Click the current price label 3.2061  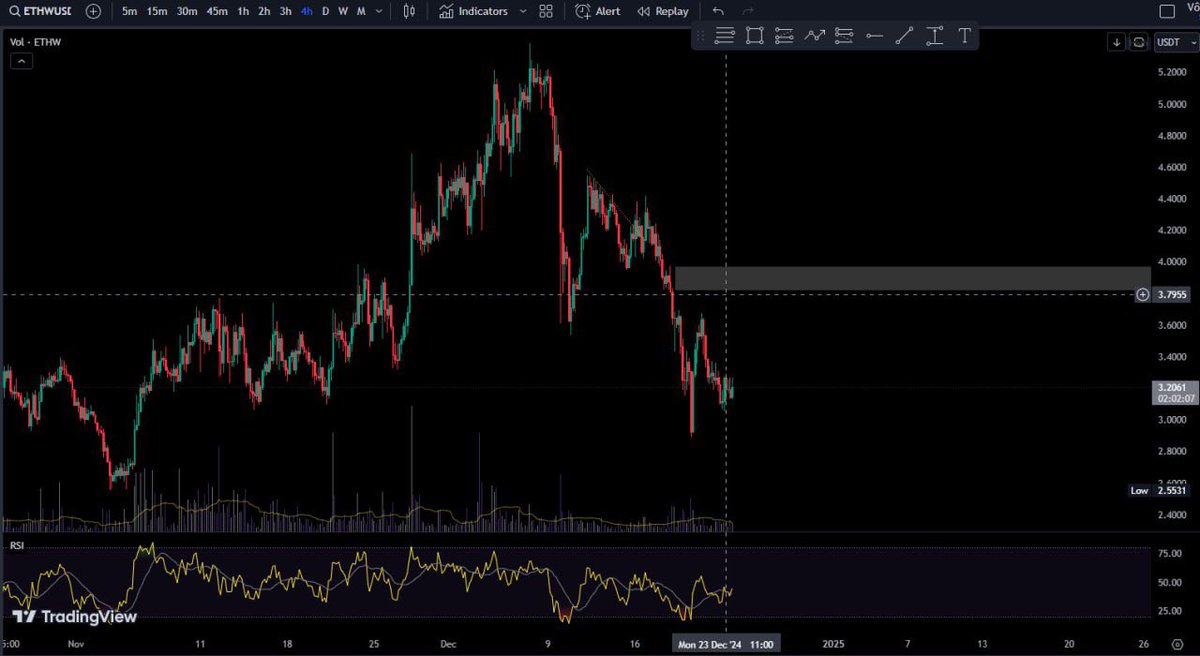pos(1174,392)
